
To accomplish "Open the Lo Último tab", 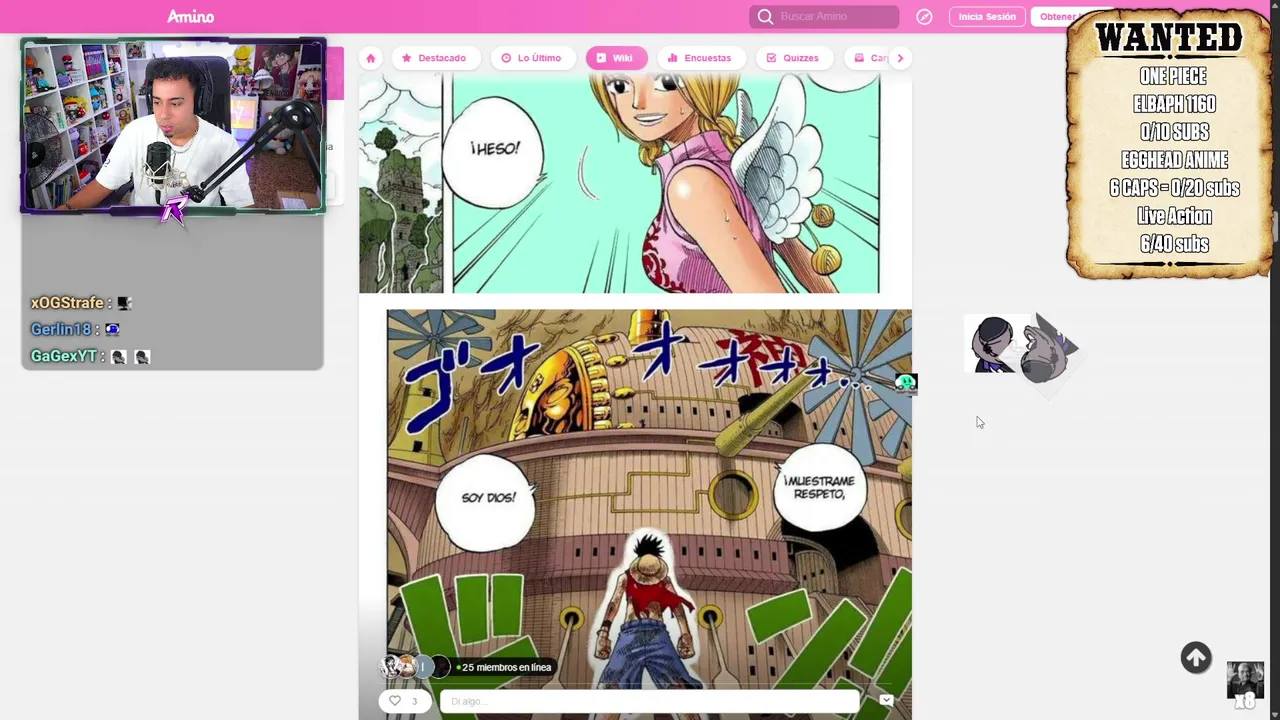I will pyautogui.click(x=531, y=58).
